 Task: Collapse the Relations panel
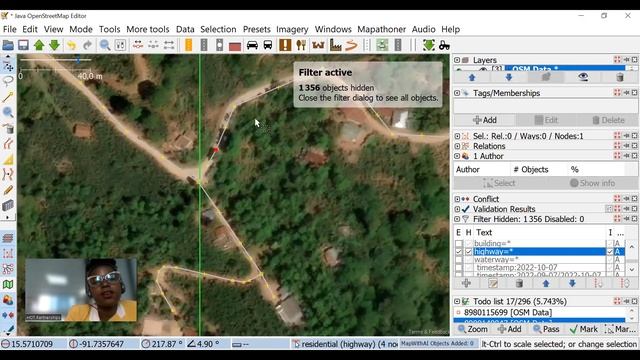[x=457, y=146]
